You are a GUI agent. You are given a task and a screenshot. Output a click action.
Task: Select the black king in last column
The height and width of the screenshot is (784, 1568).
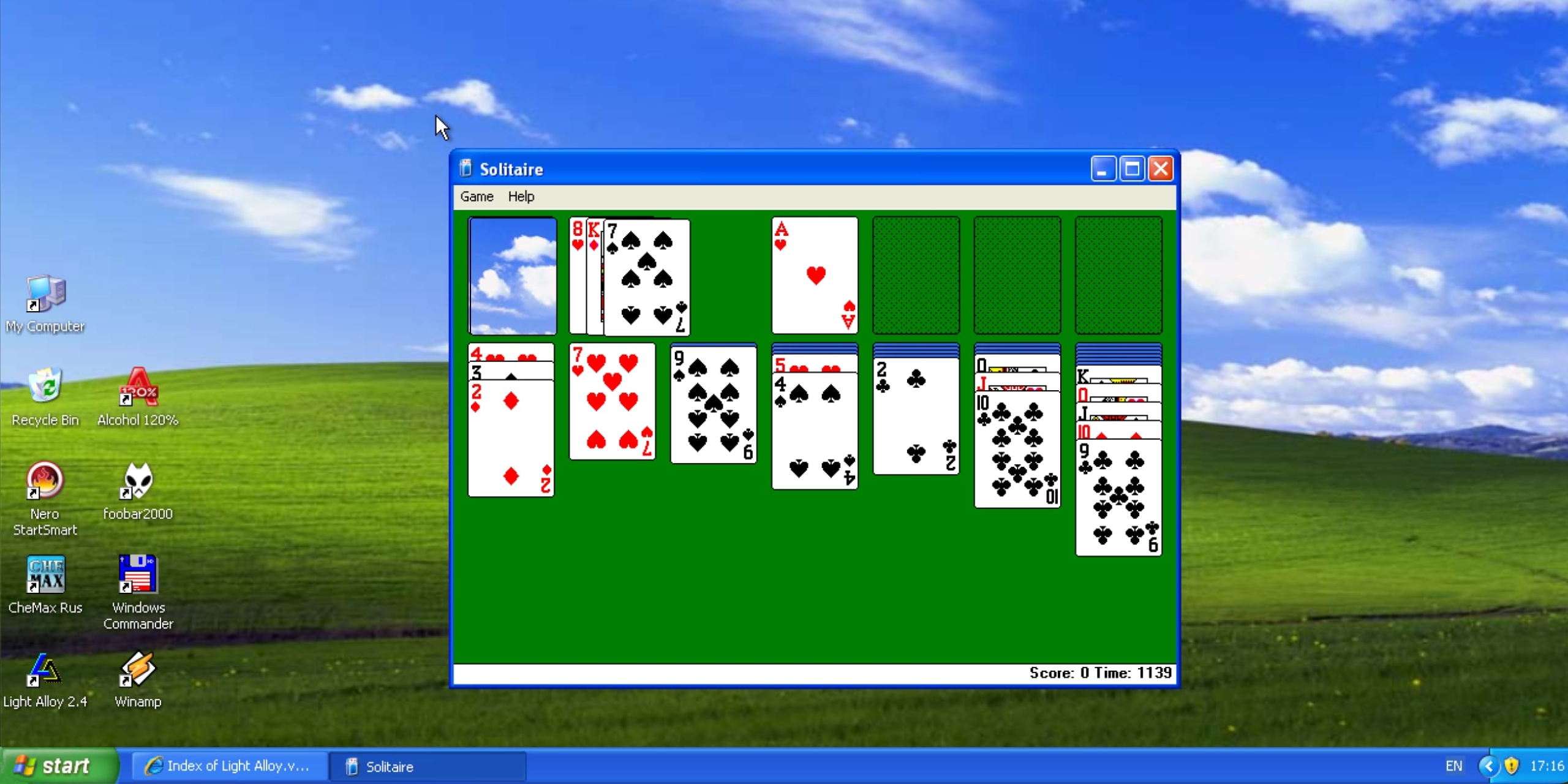[x=1118, y=375]
